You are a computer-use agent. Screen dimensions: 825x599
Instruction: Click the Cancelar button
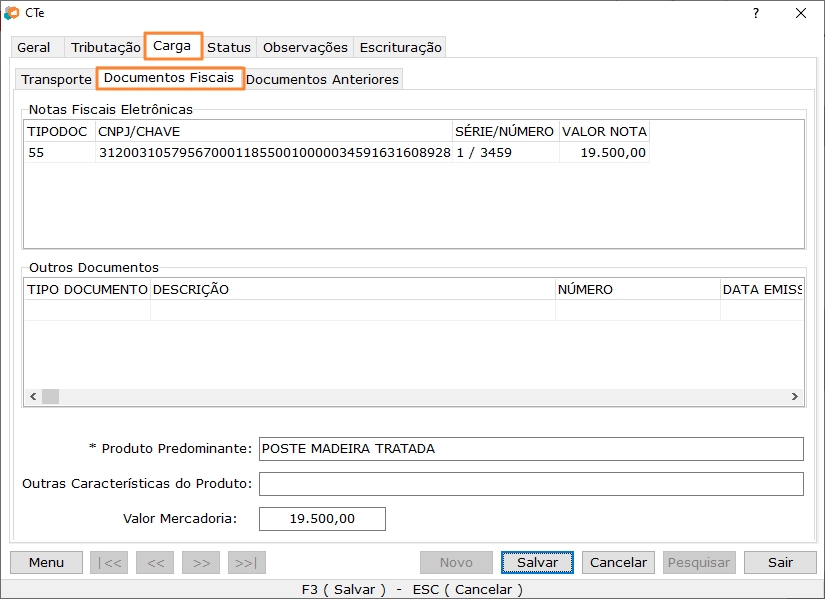[617, 562]
